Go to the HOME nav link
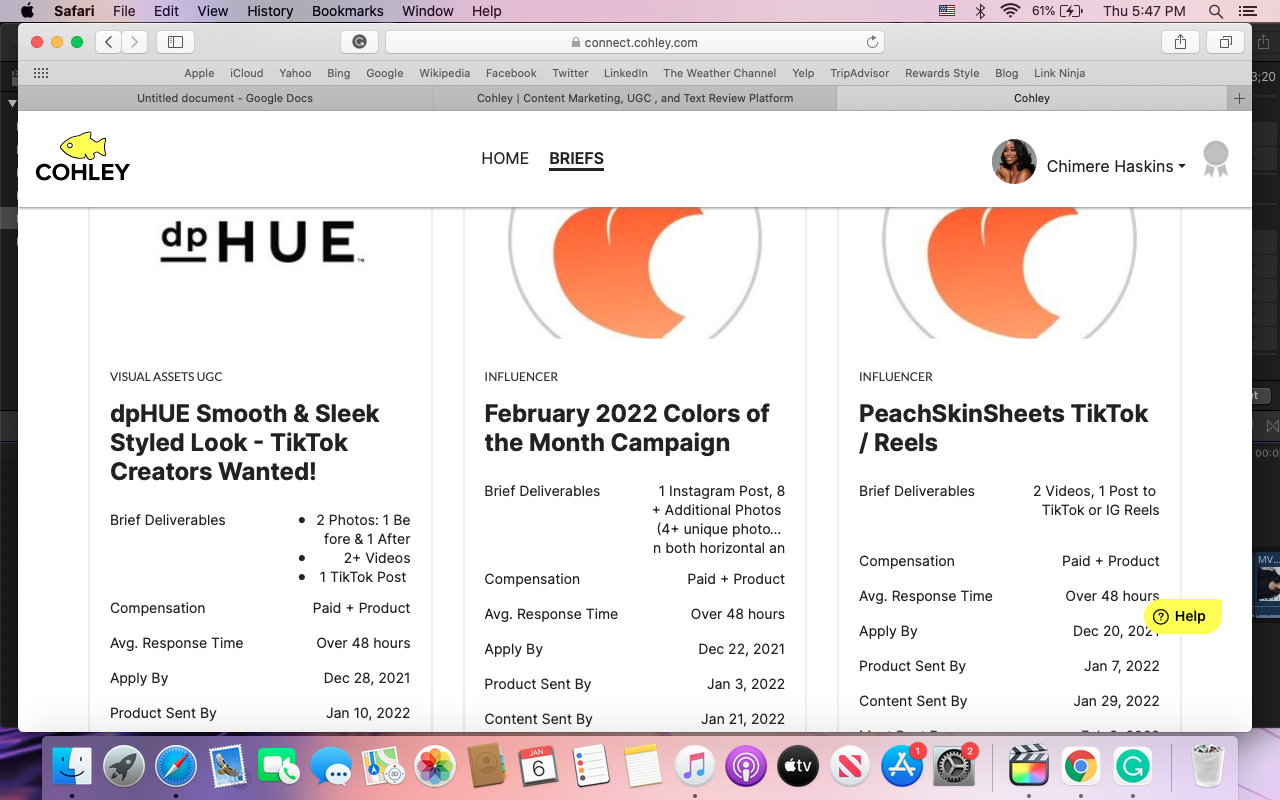This screenshot has height=800, width=1280. tap(505, 158)
